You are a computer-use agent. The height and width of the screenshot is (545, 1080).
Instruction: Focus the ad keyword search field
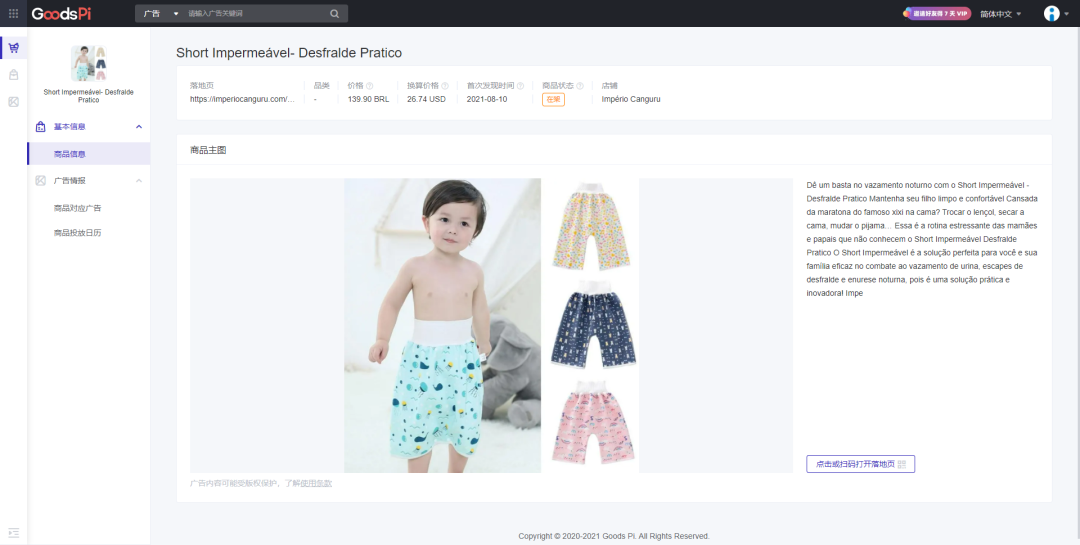[x=255, y=14]
